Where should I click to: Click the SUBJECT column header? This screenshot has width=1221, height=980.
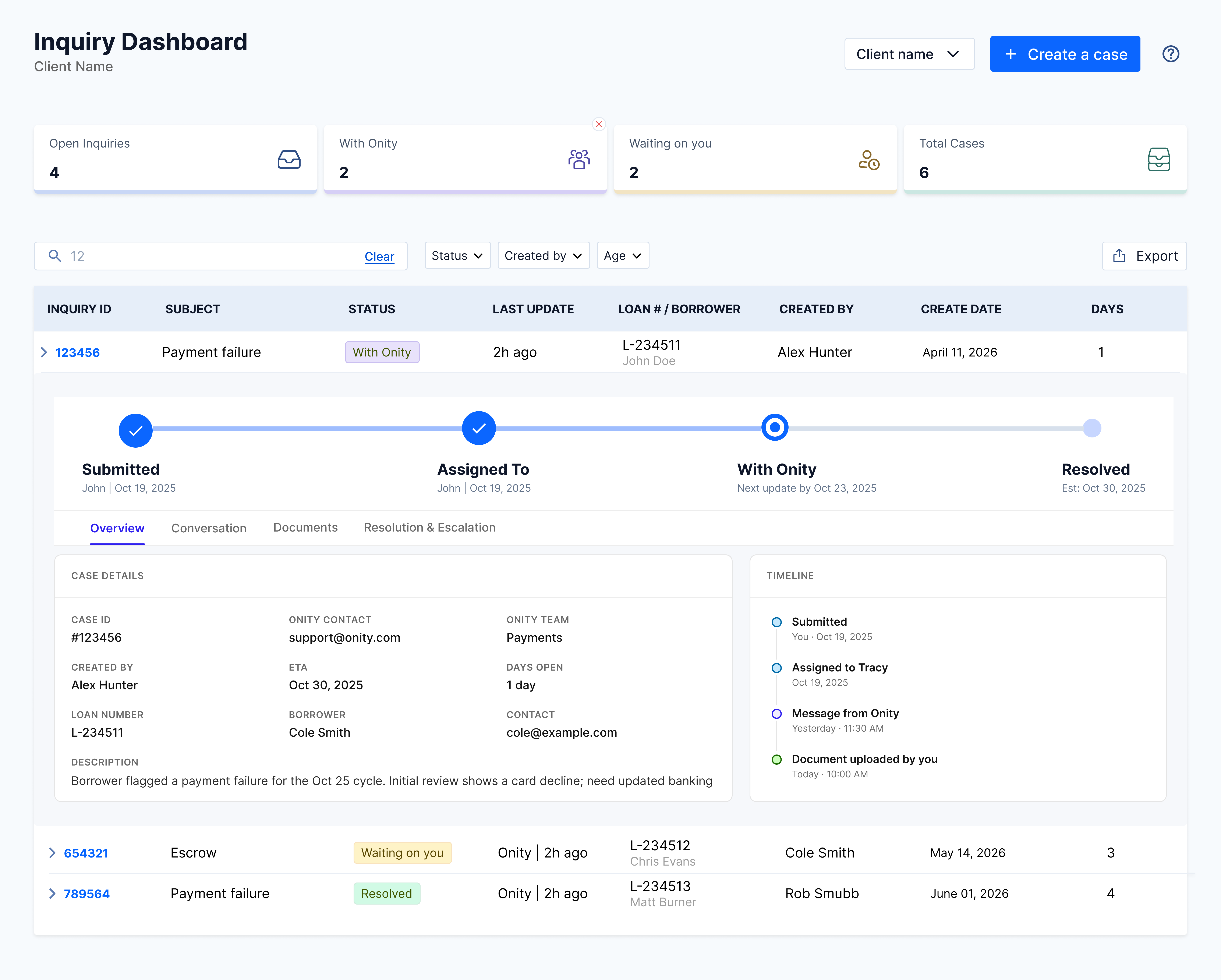pos(192,309)
